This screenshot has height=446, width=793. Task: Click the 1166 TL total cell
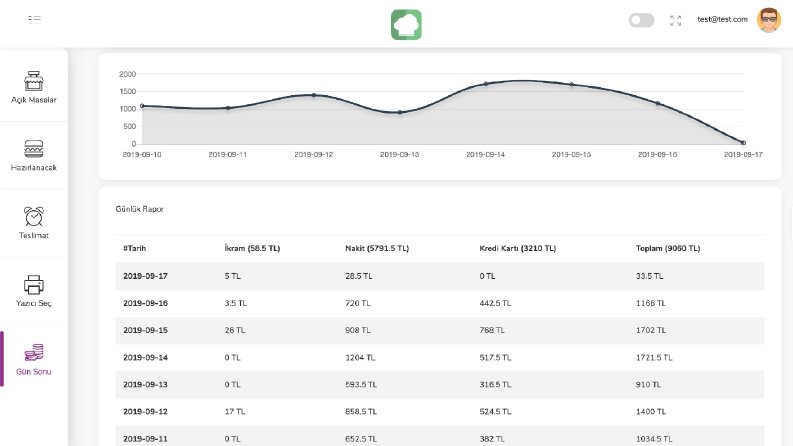pyautogui.click(x=651, y=303)
